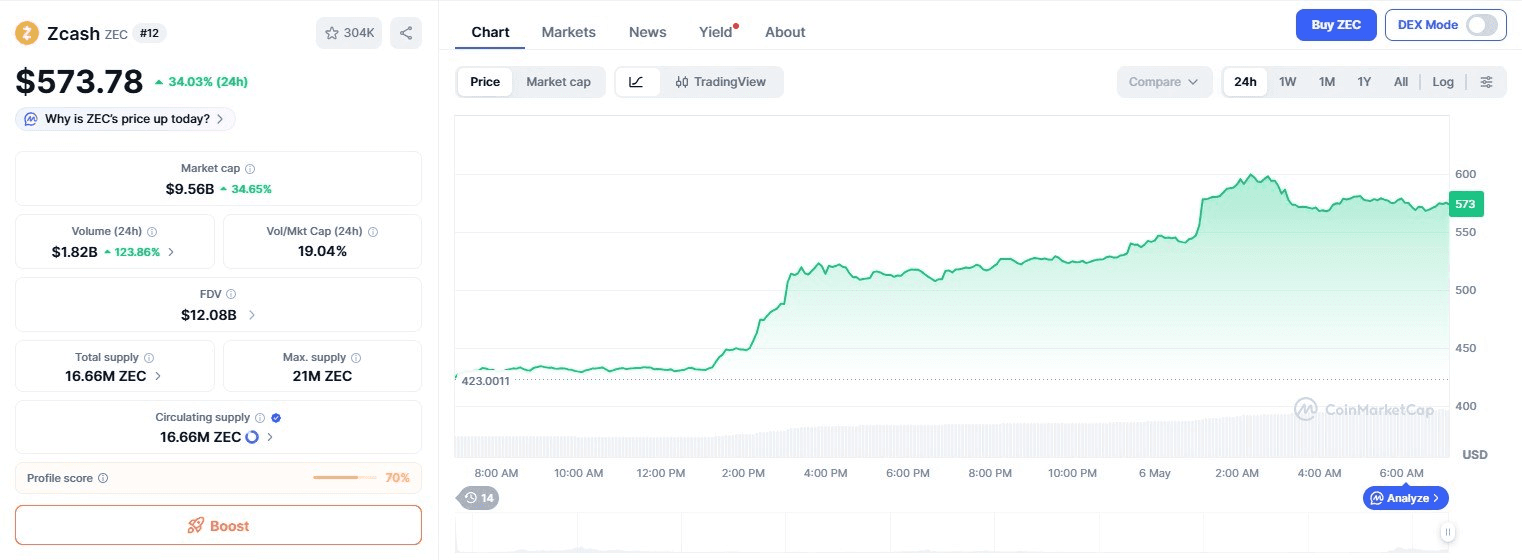Toggle Log scale on chart

point(1443,82)
